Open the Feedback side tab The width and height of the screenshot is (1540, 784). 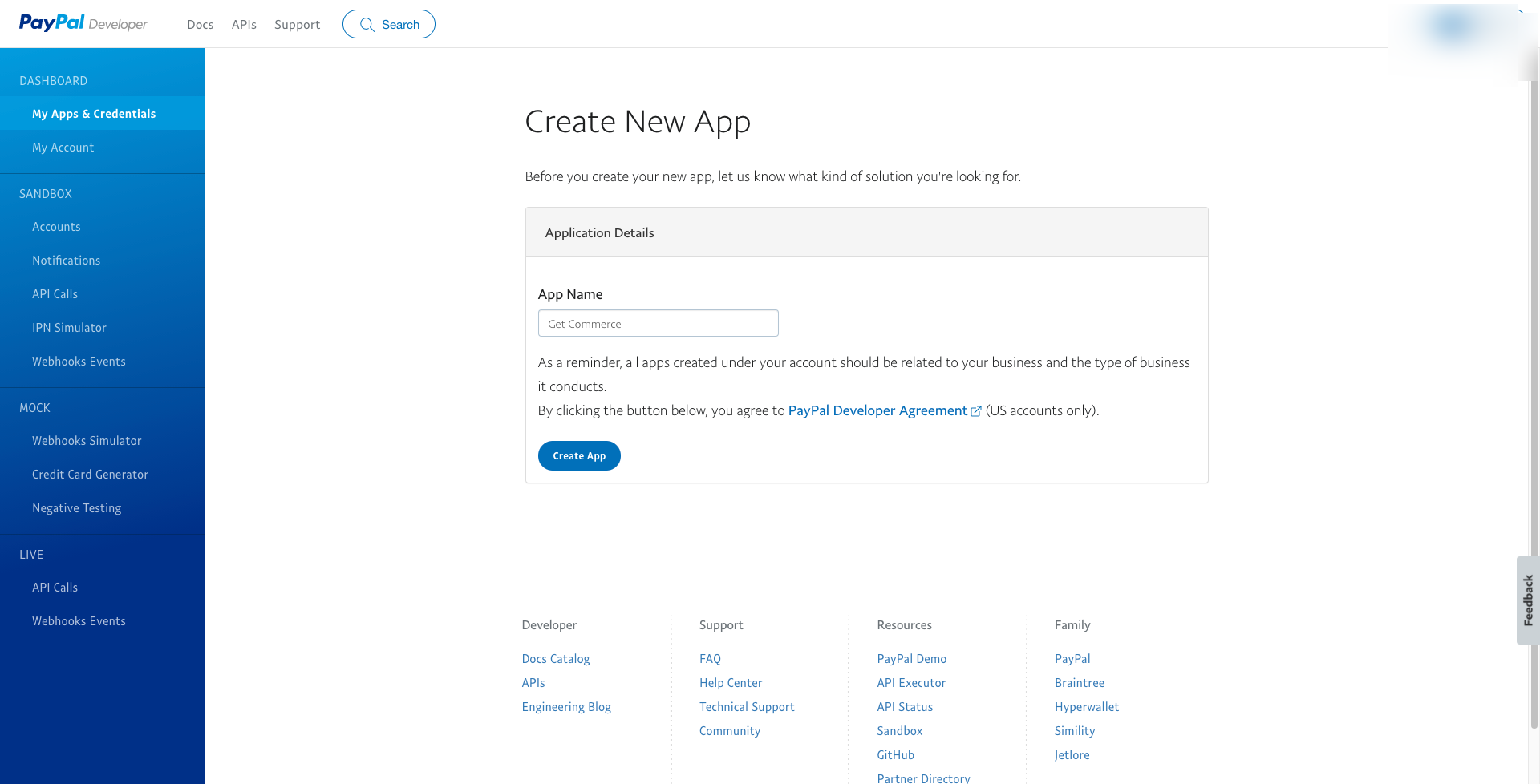pyautogui.click(x=1528, y=600)
